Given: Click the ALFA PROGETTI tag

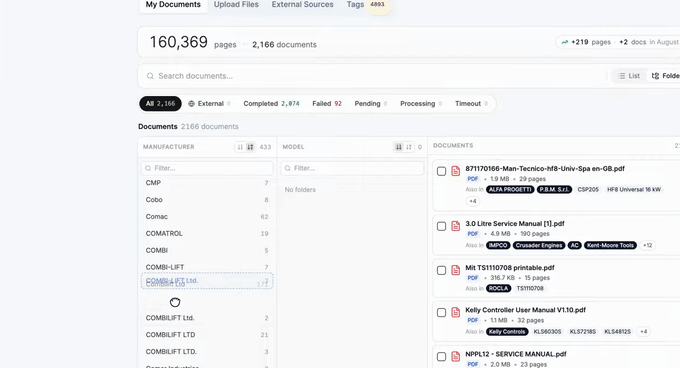Looking at the screenshot, I should click(510, 190).
